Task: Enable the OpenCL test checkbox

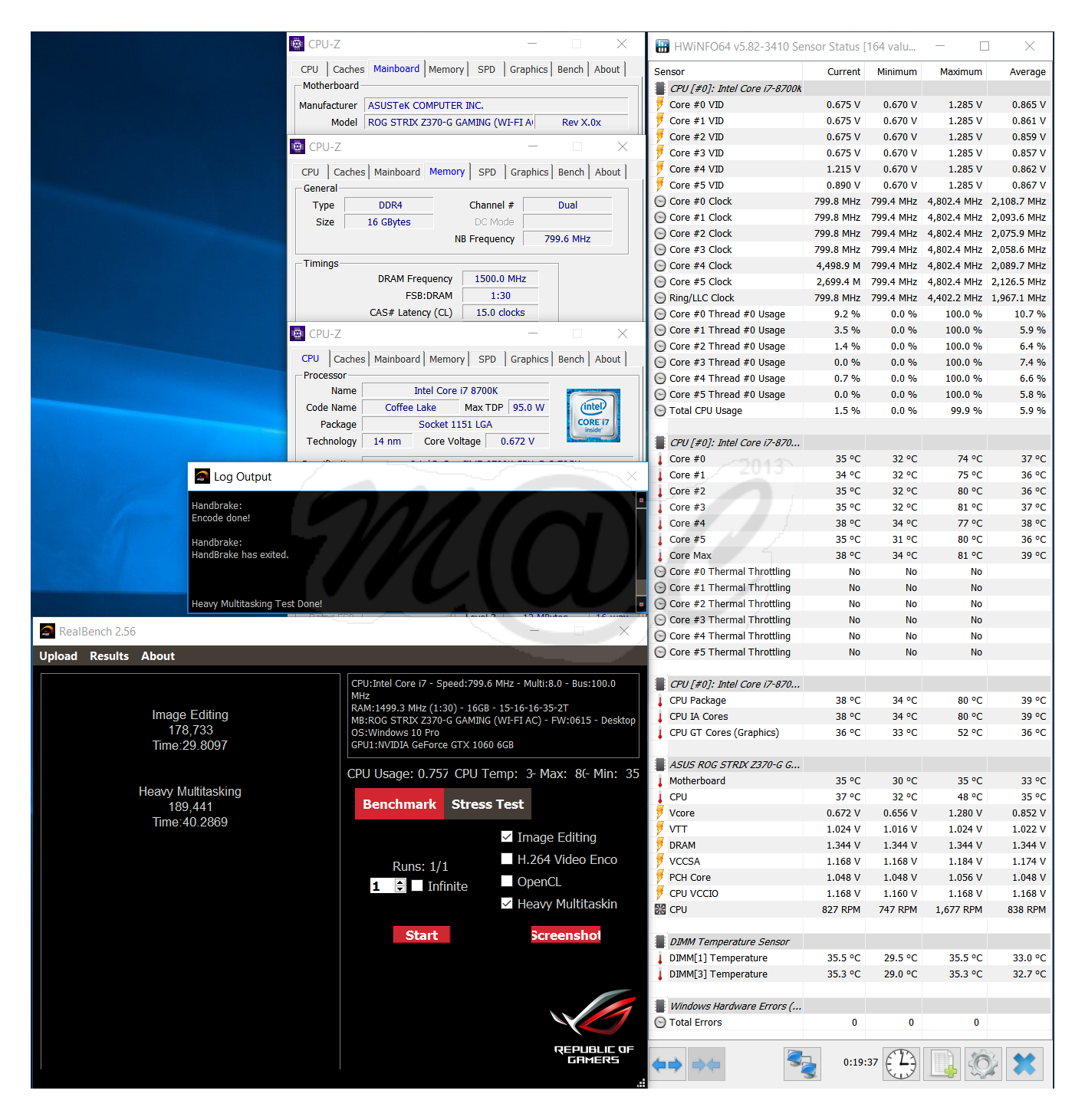Action: pos(507,881)
